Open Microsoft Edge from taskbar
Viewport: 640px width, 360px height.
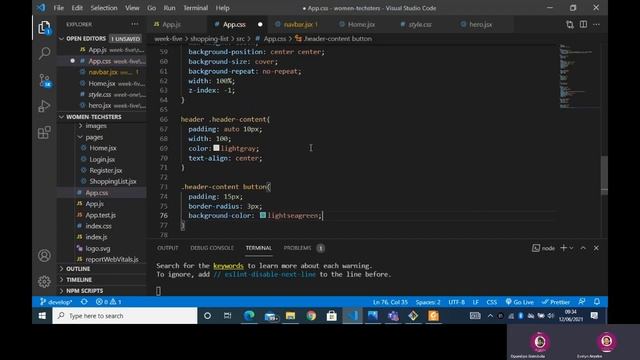[x=249, y=316]
